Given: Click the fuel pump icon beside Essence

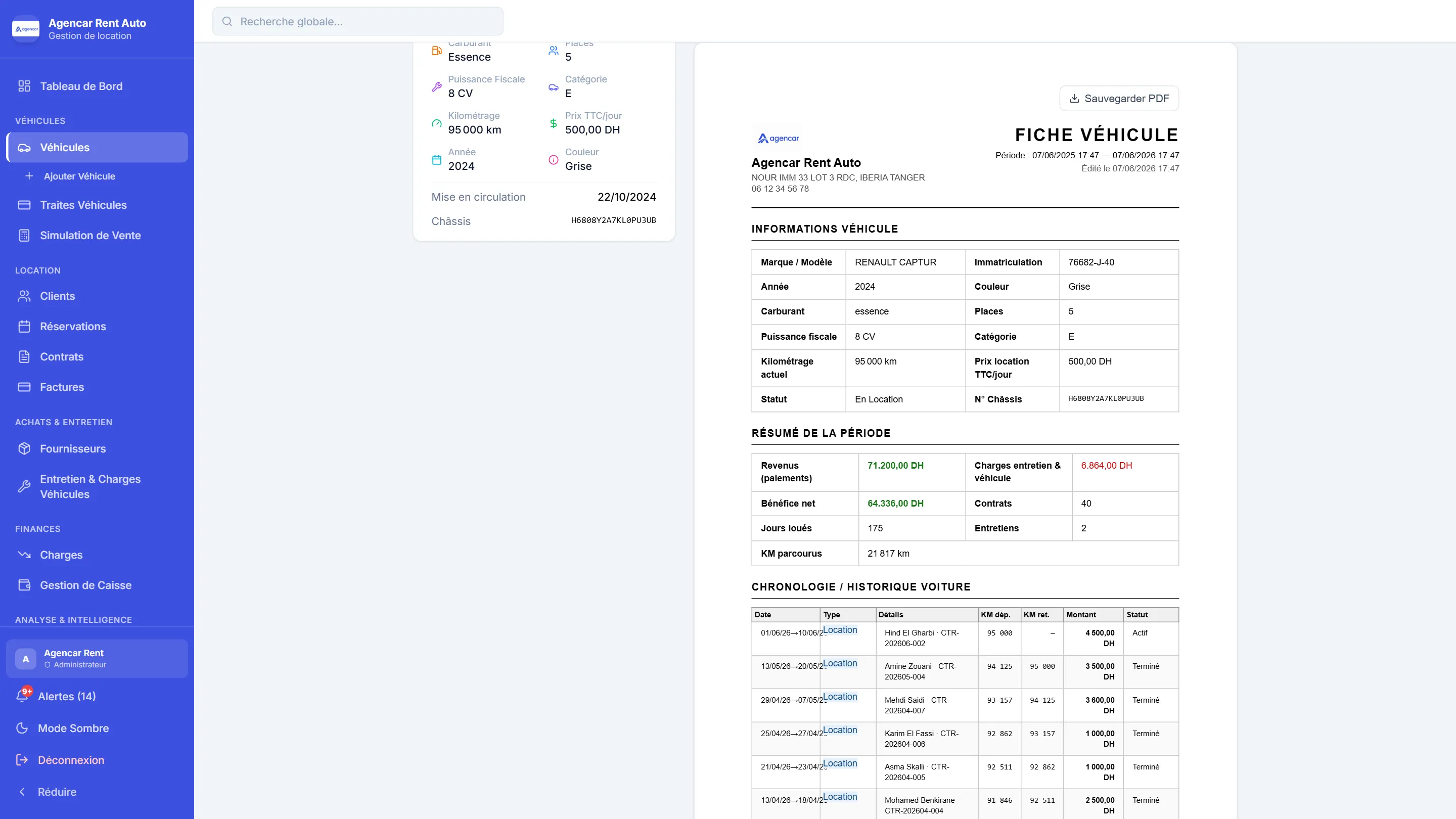Looking at the screenshot, I should (436, 51).
